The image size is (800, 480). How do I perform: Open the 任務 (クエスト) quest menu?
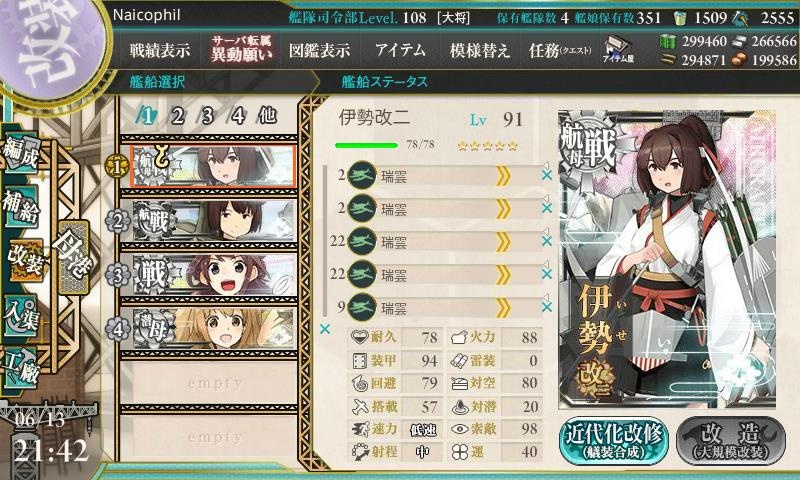[560, 50]
